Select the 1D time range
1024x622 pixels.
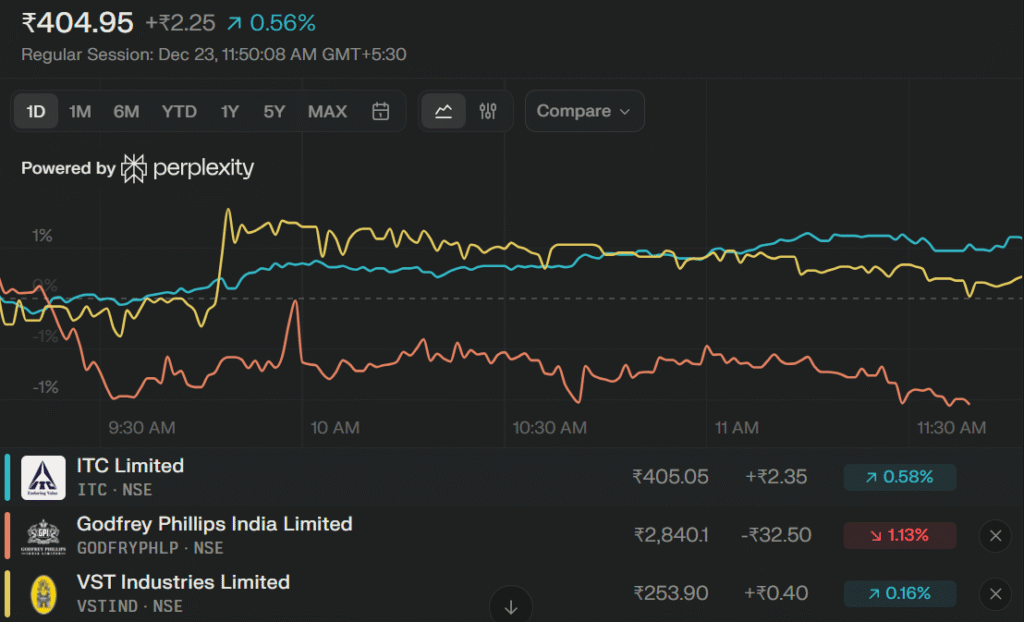pyautogui.click(x=36, y=111)
